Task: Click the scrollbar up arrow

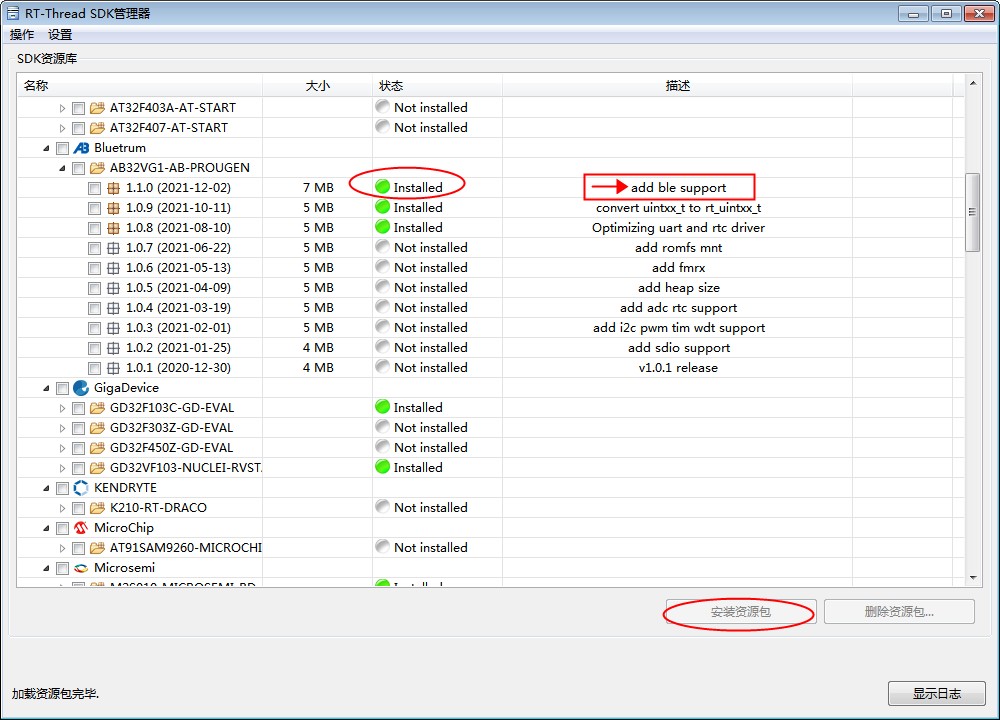Action: (x=973, y=83)
